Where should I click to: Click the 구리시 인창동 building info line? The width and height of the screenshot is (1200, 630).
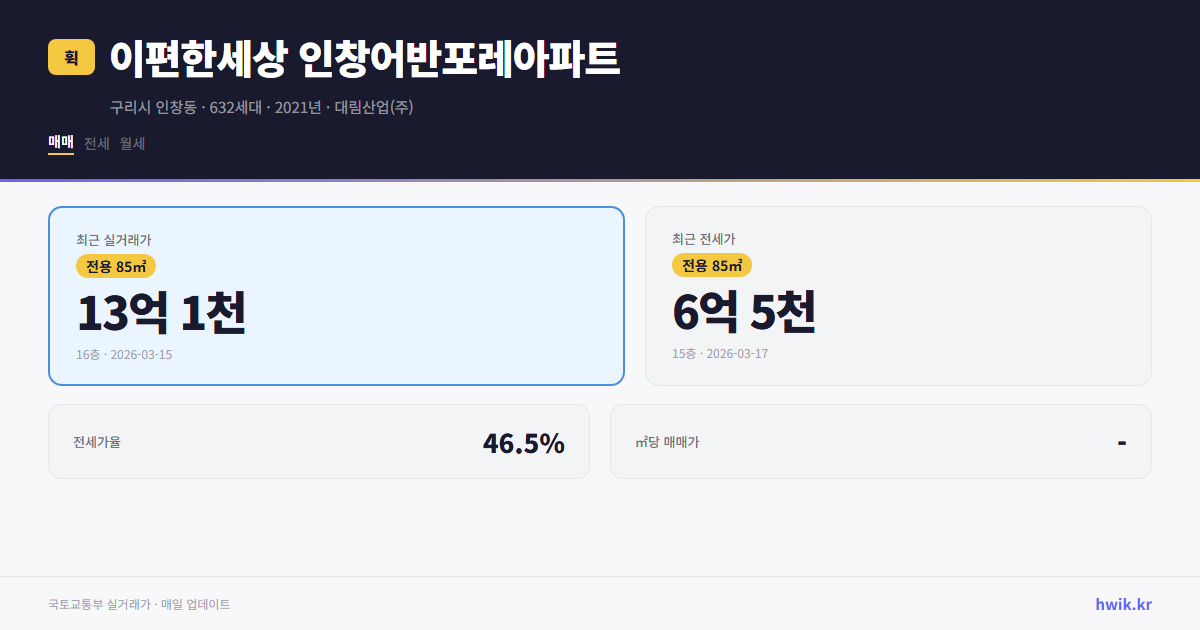262,107
